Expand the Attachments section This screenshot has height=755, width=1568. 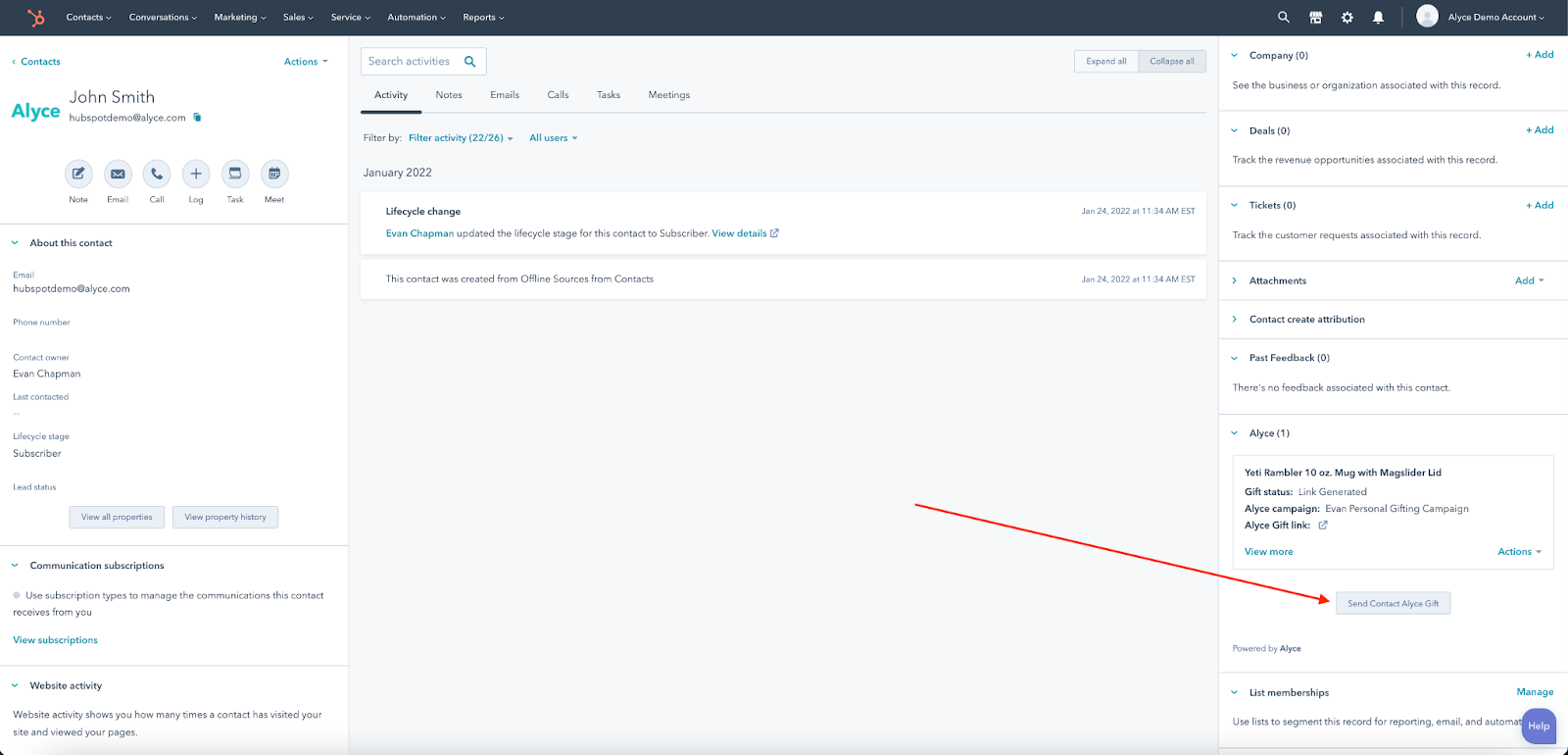click(x=1235, y=280)
